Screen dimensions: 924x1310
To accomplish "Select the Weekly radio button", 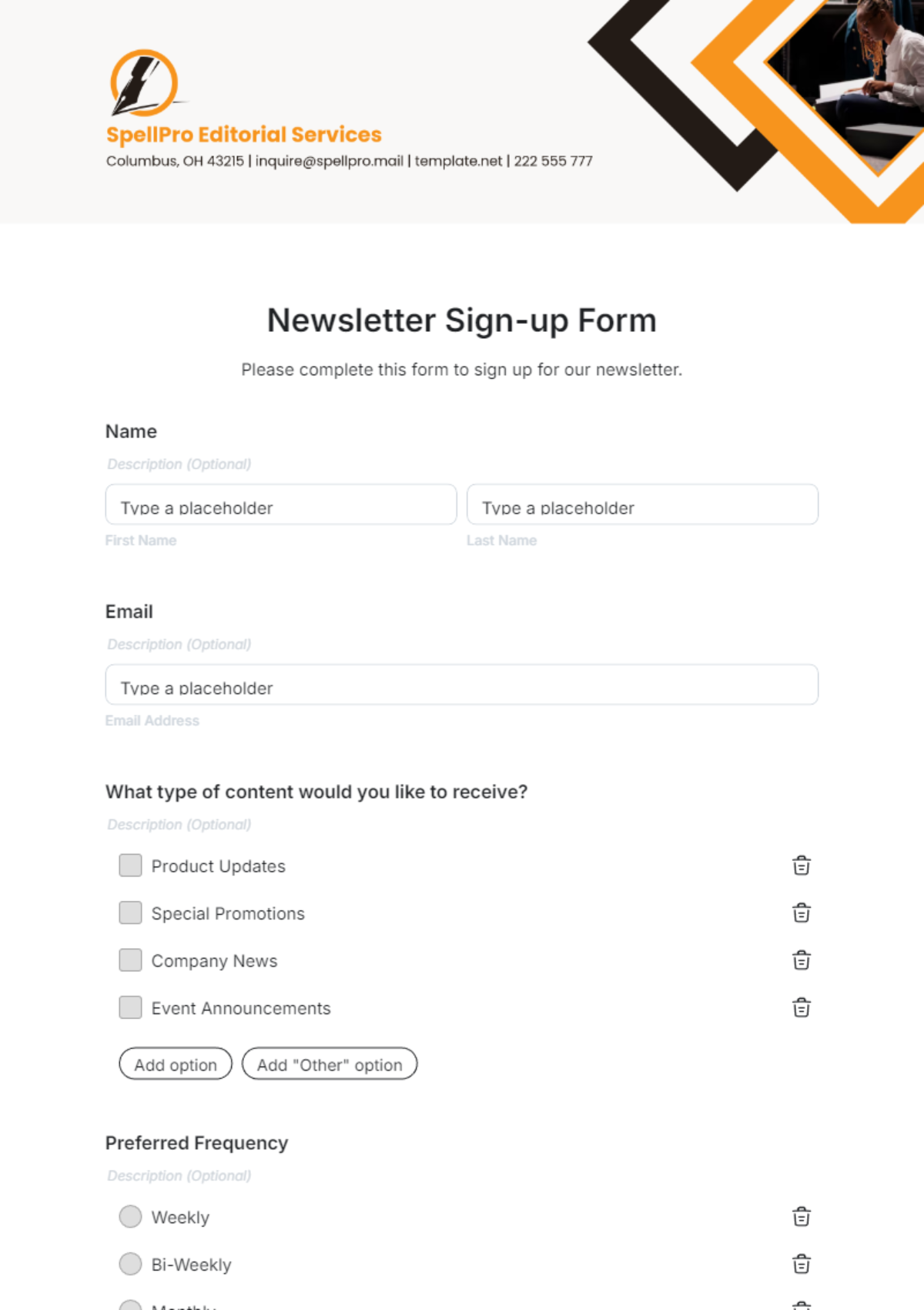I will 130,1217.
